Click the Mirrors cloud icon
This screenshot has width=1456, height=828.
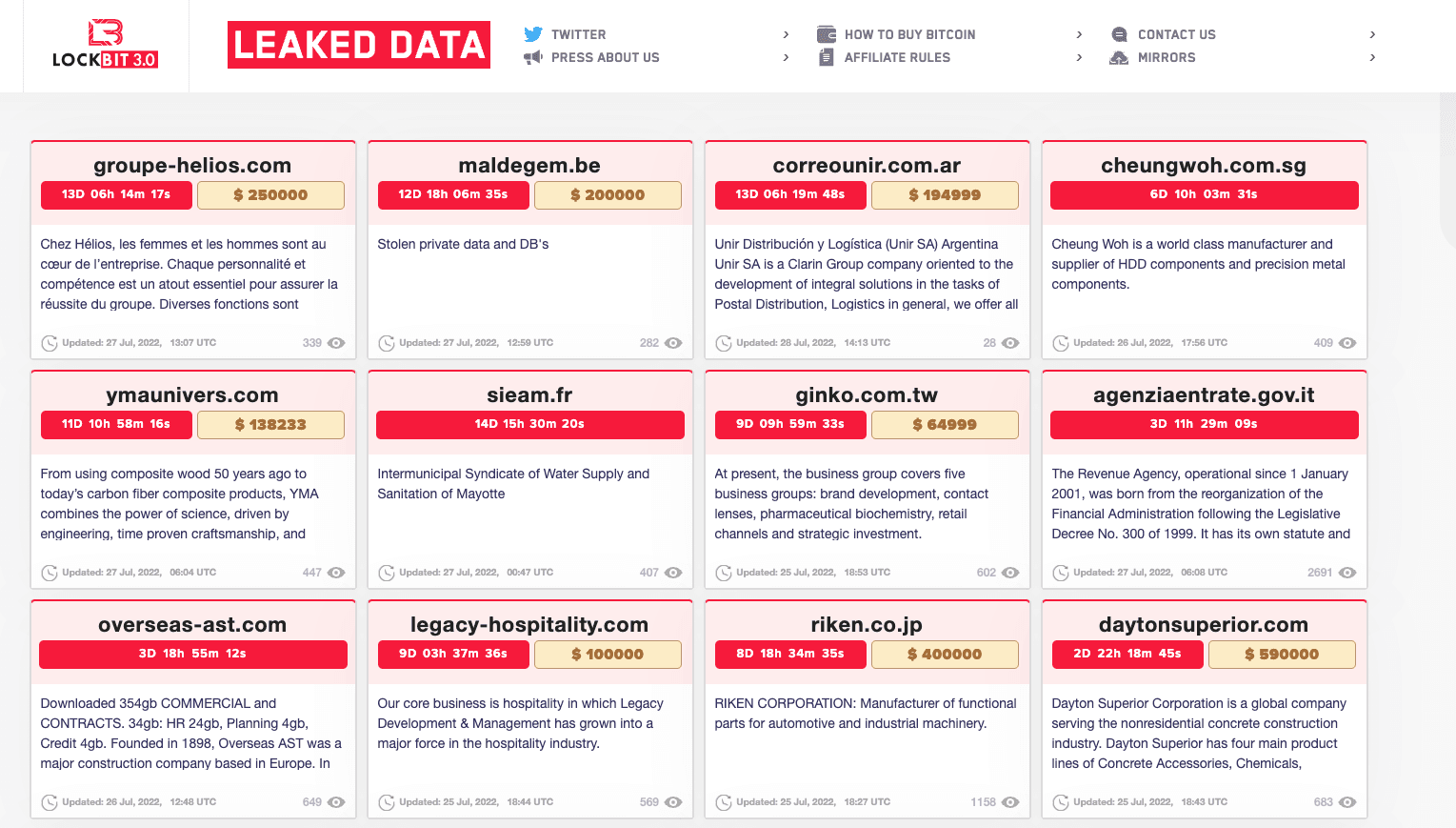(x=1119, y=57)
